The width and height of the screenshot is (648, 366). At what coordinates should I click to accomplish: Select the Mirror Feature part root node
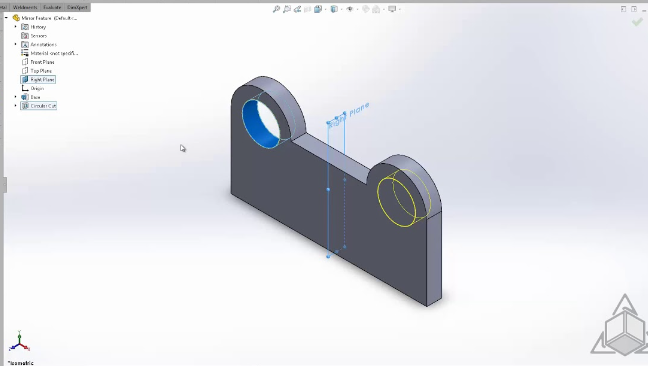pyautogui.click(x=49, y=18)
